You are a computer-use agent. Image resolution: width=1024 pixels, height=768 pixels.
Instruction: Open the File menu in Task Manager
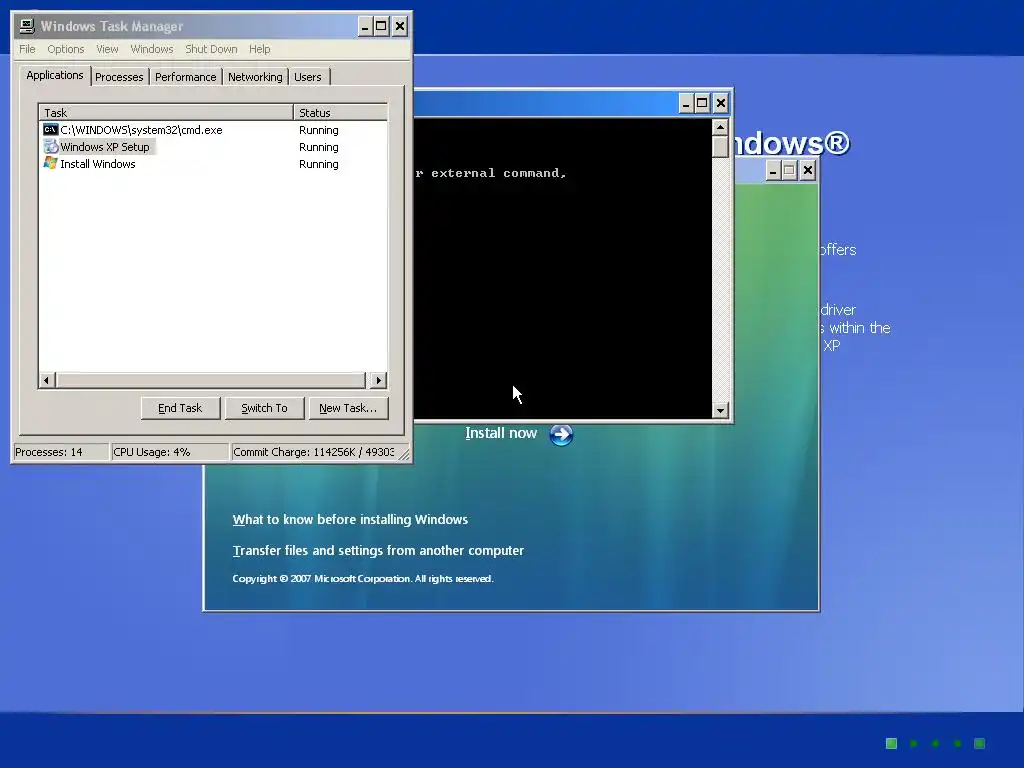tap(27, 49)
